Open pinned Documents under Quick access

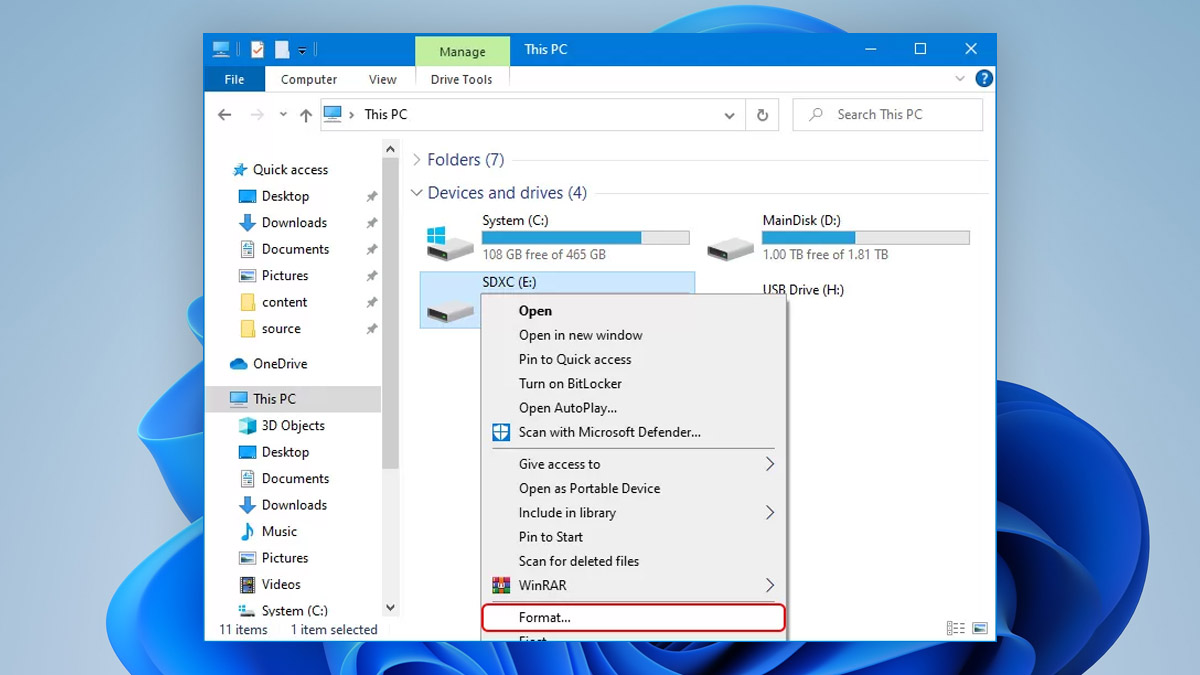coord(295,249)
